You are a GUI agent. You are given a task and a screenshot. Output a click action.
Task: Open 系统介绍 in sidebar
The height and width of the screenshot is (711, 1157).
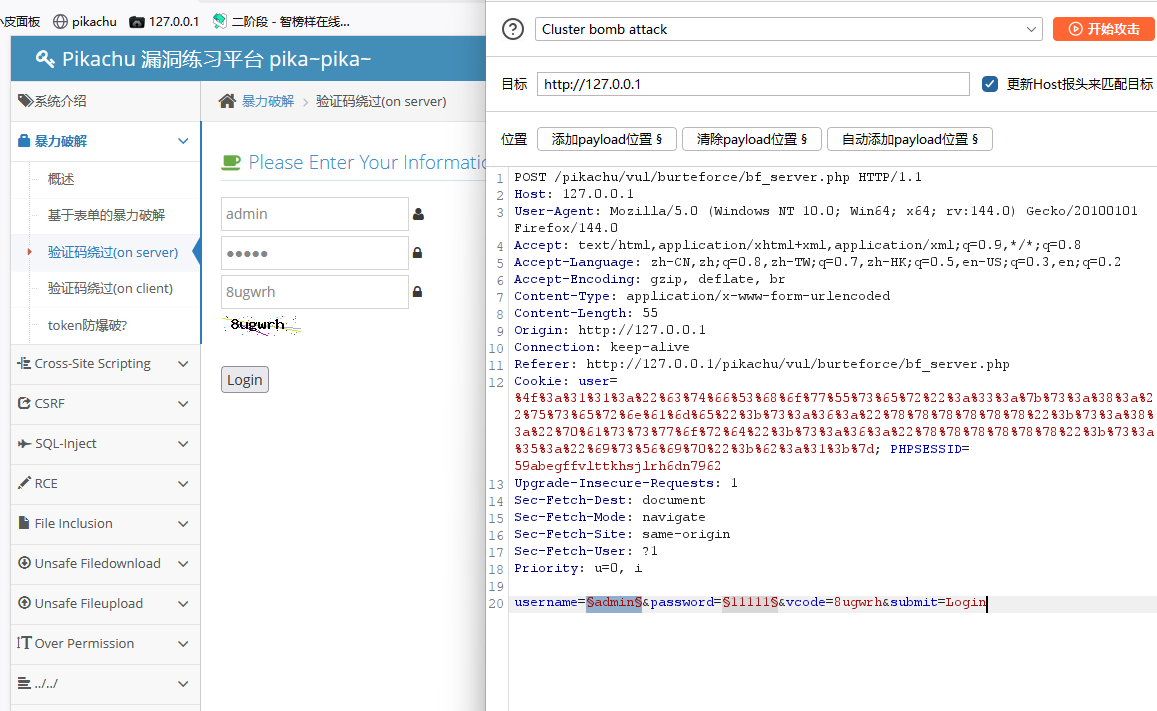click(61, 101)
